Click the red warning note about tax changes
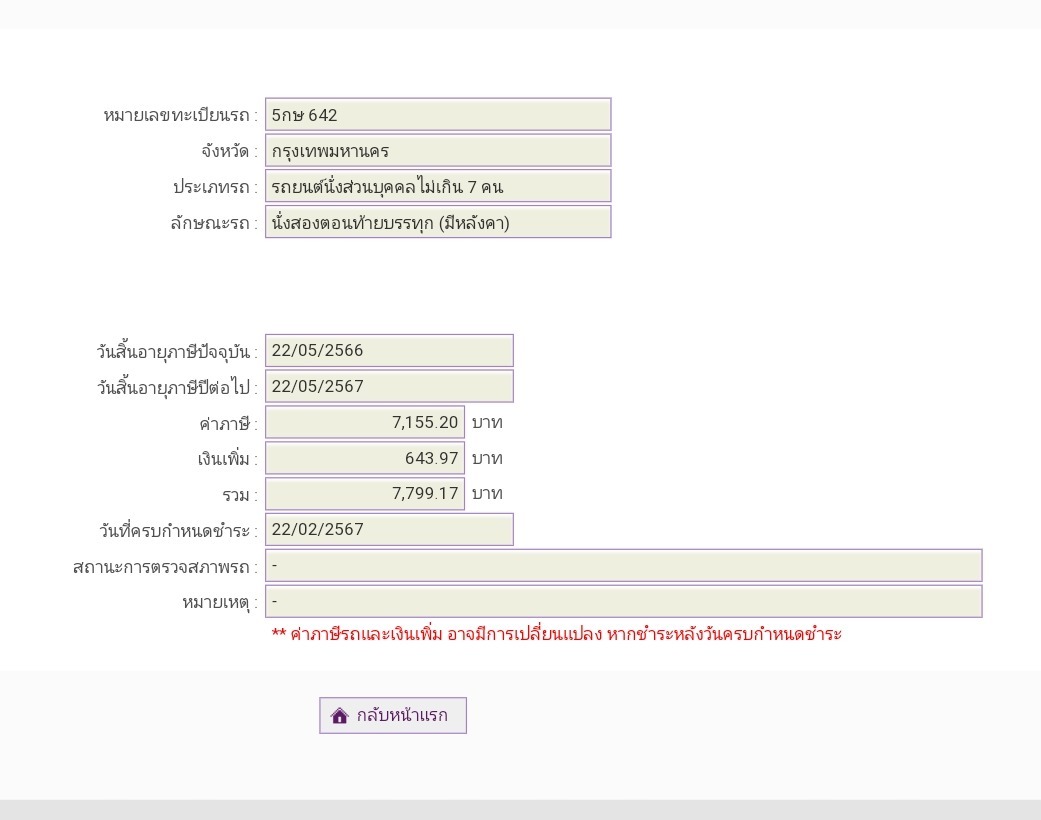Image resolution: width=1041 pixels, height=820 pixels. point(556,634)
